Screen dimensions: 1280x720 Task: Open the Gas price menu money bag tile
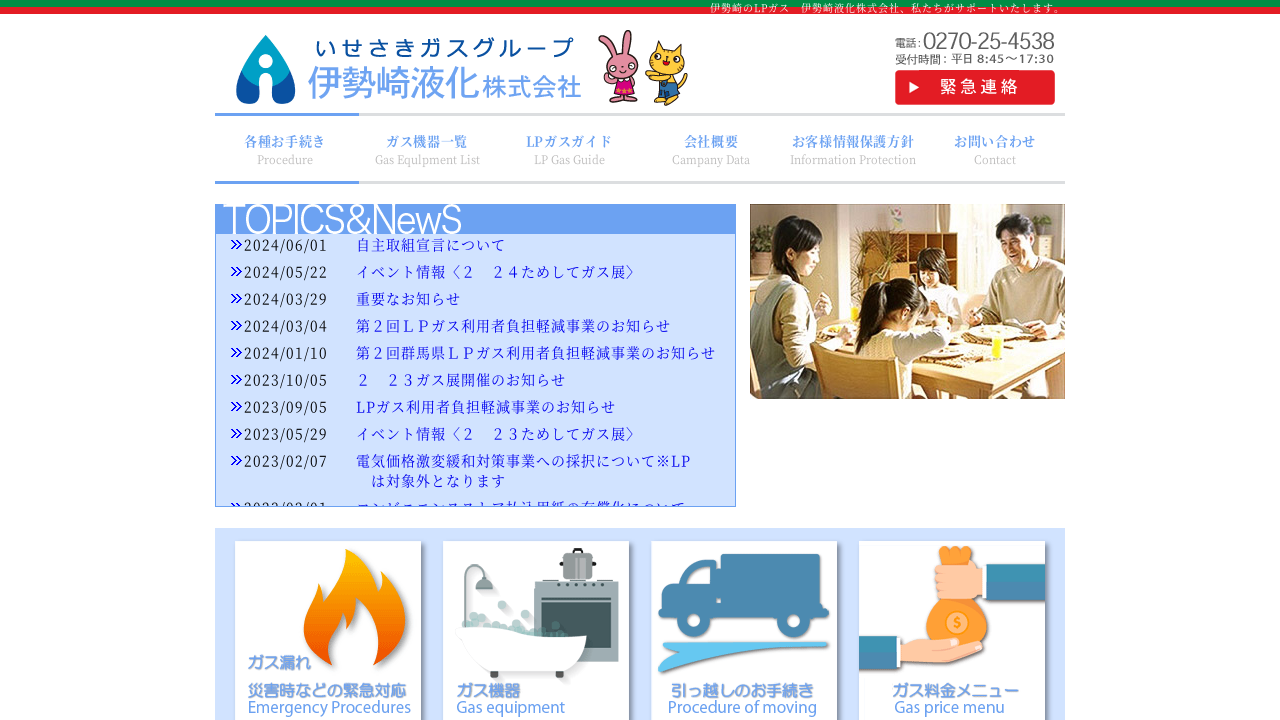coord(952,630)
